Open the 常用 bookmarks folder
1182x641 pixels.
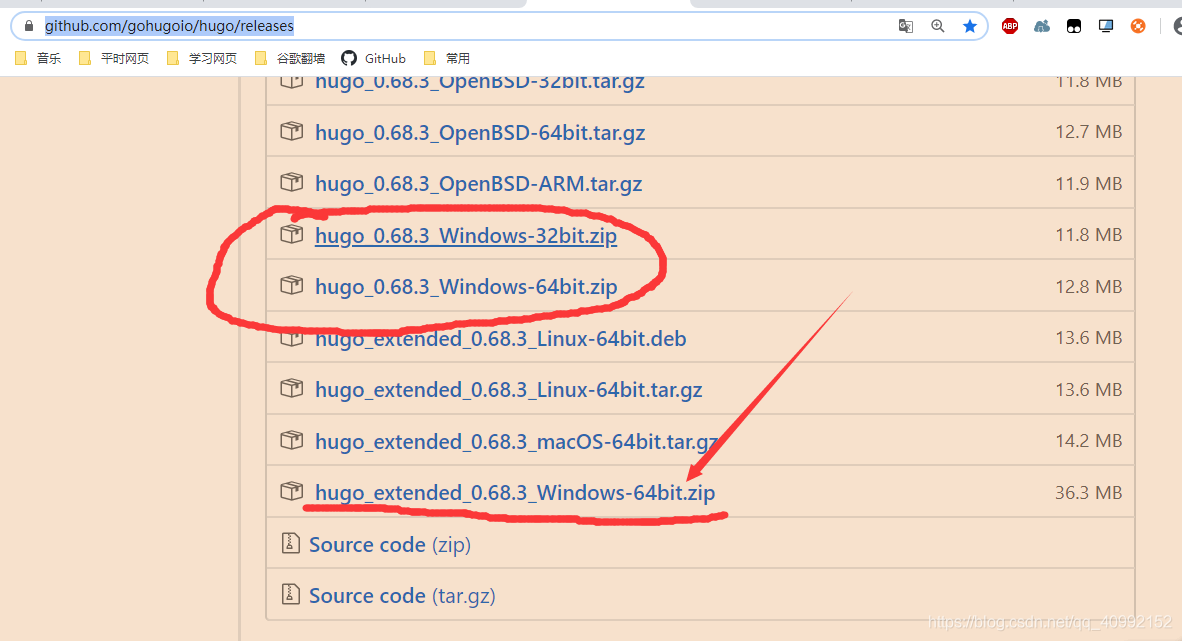(x=447, y=58)
